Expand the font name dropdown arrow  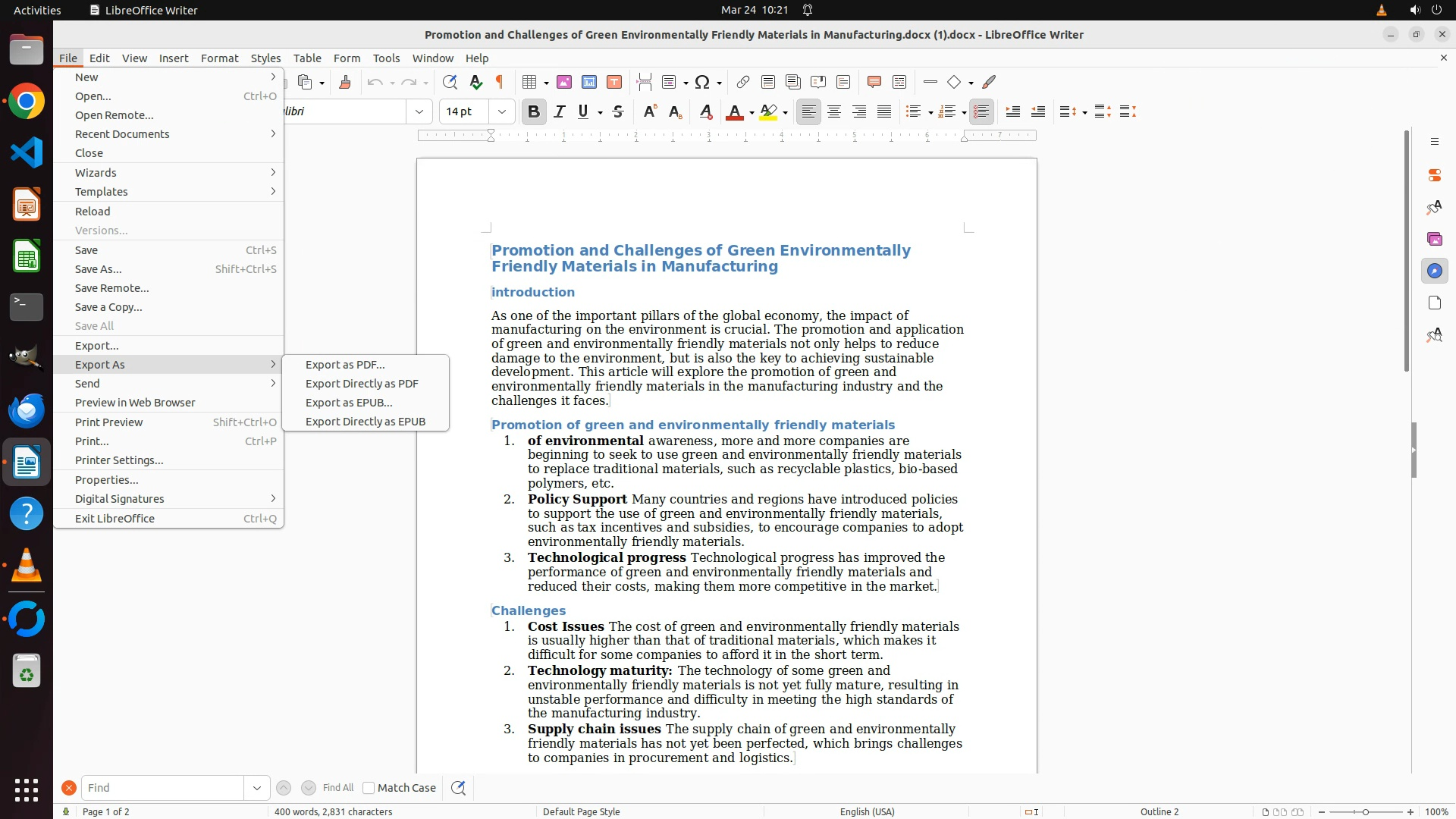click(419, 112)
